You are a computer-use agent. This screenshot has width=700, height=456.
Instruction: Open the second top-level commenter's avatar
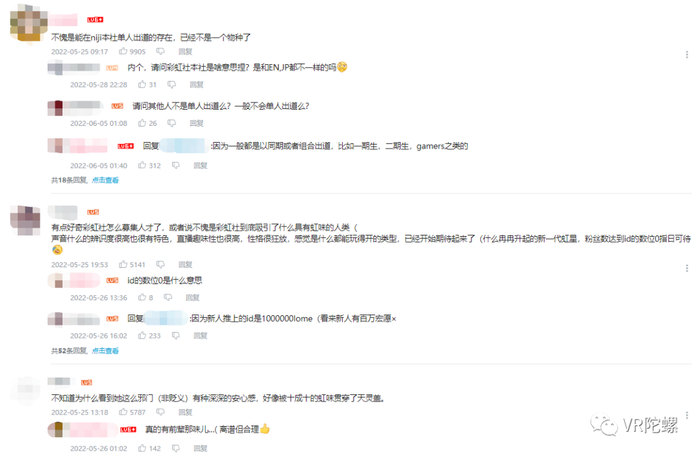25,220
